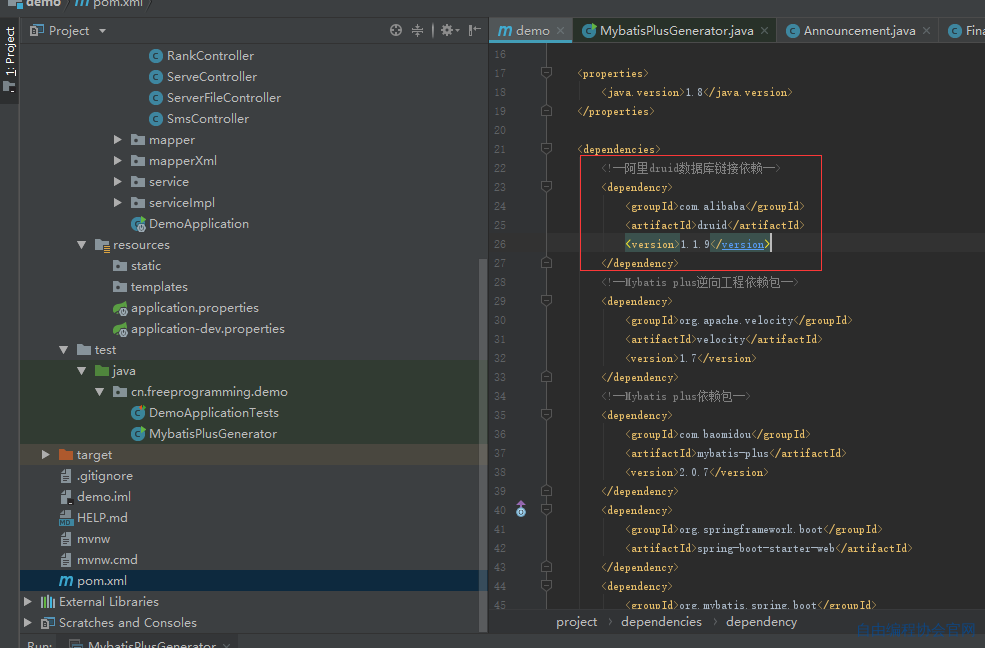The width and height of the screenshot is (985, 648).
Task: Close the Announcement.java tab
Action: pos(927,30)
